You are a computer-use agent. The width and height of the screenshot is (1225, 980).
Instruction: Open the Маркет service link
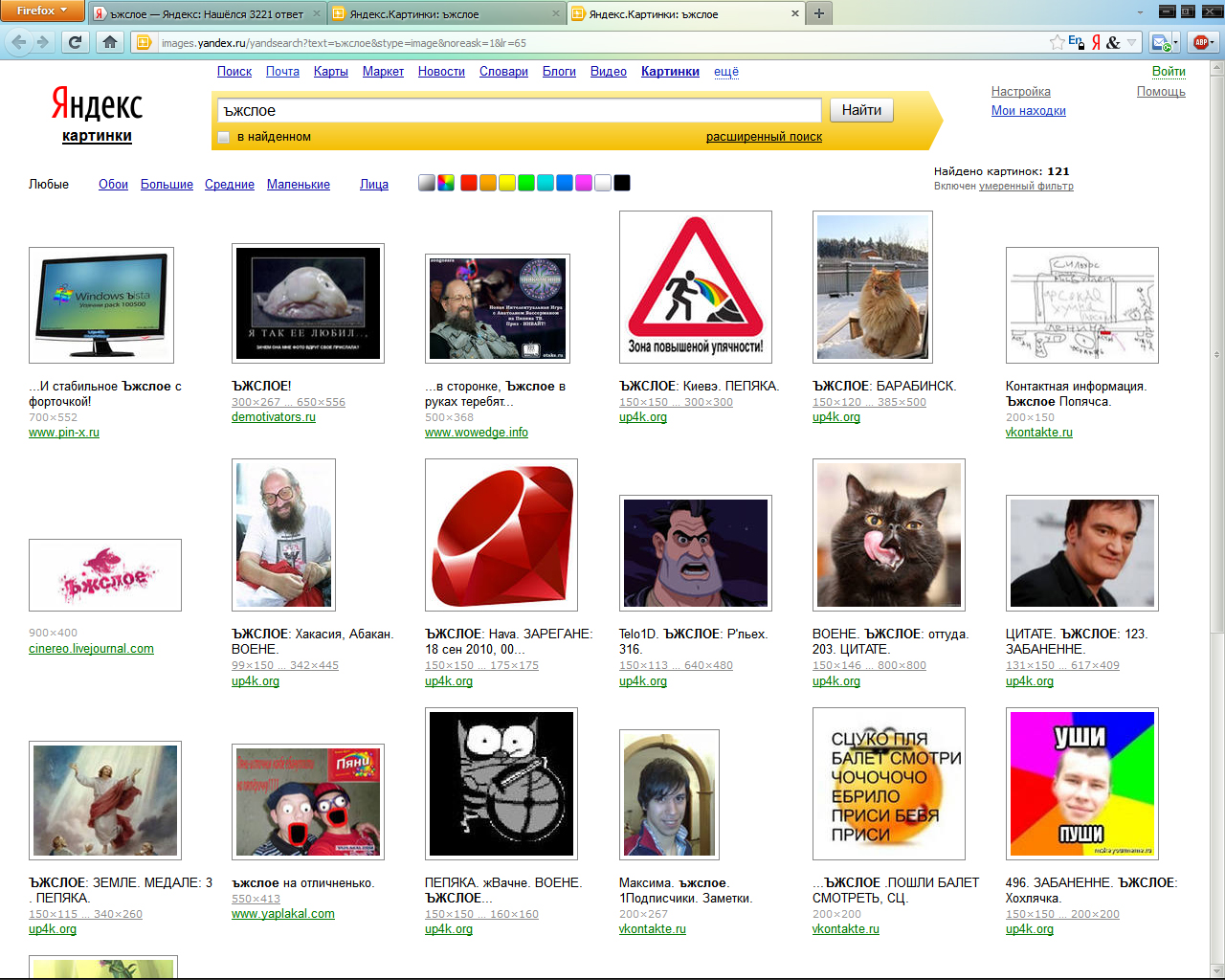click(383, 72)
